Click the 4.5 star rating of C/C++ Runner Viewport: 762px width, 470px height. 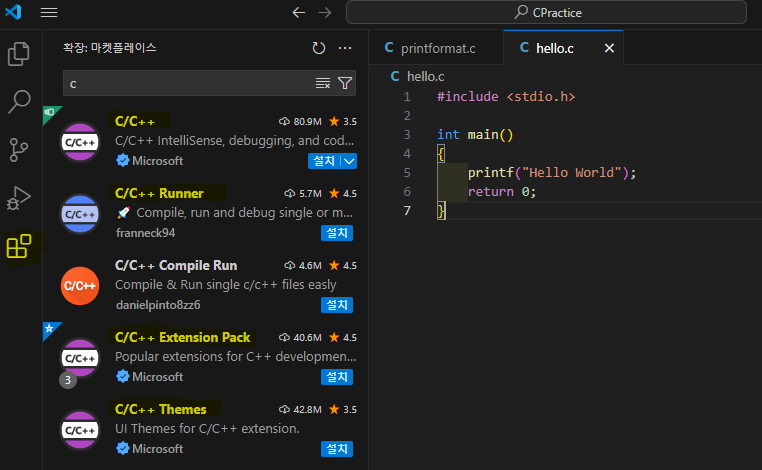coord(343,193)
